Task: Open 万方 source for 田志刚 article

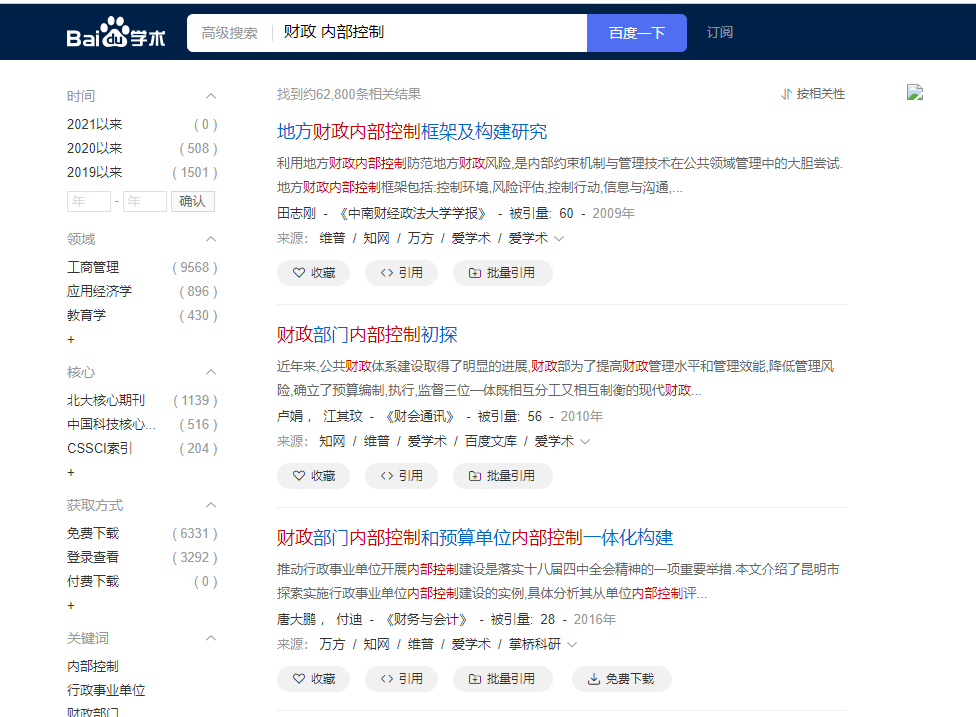Action: [x=420, y=238]
